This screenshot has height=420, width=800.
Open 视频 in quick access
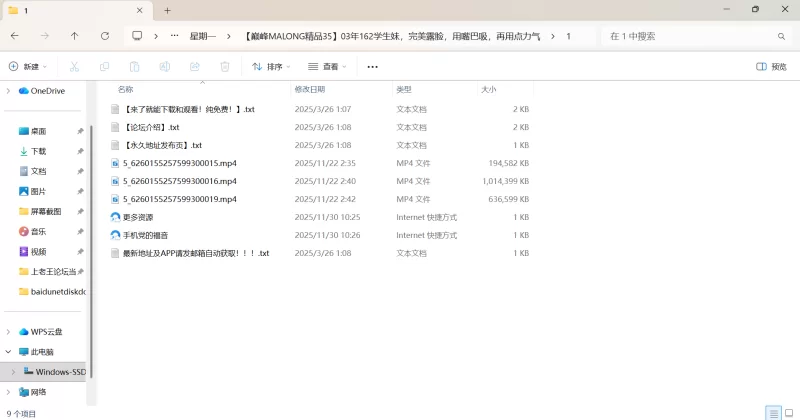coord(39,252)
